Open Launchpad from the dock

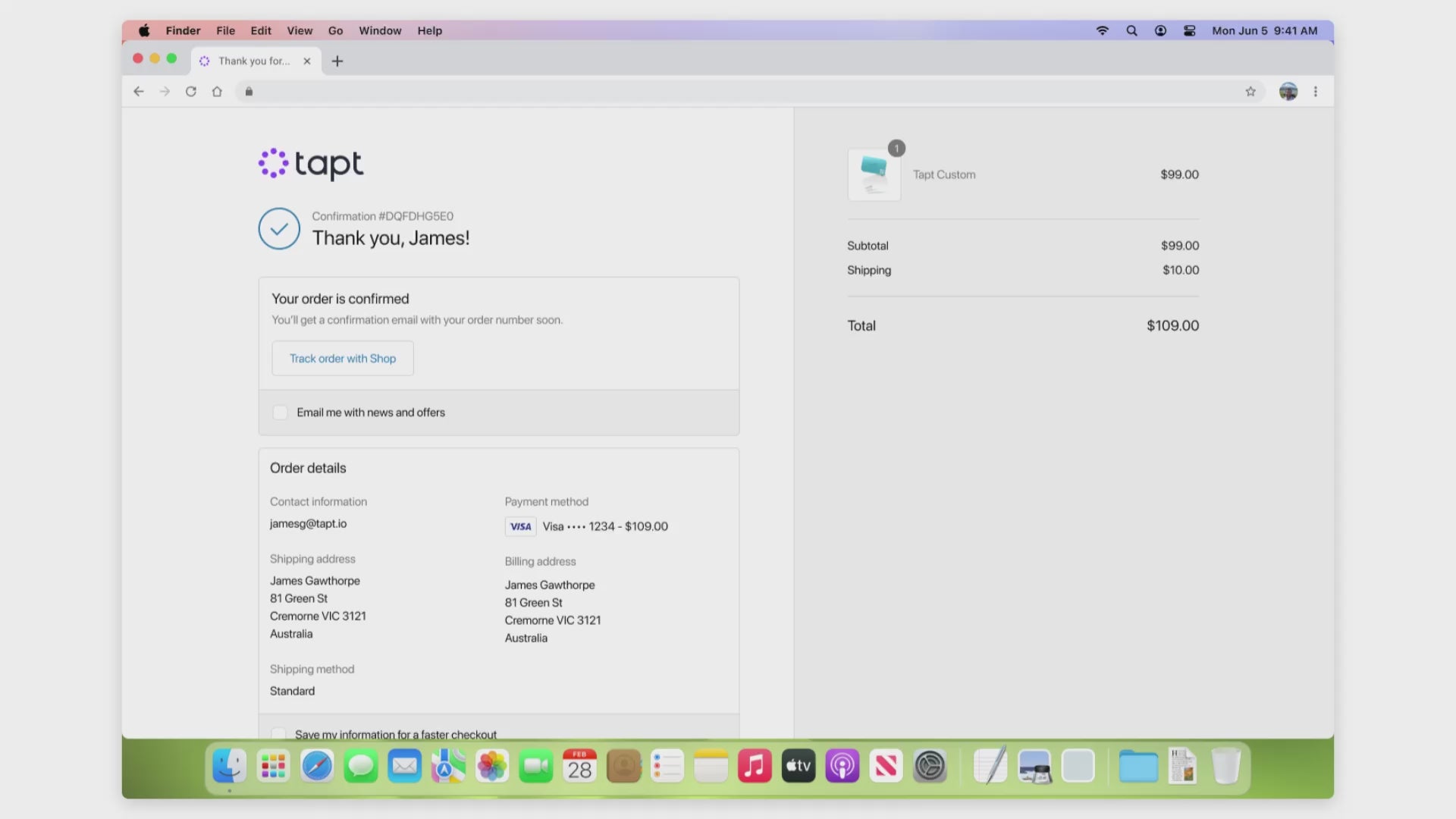(273, 766)
